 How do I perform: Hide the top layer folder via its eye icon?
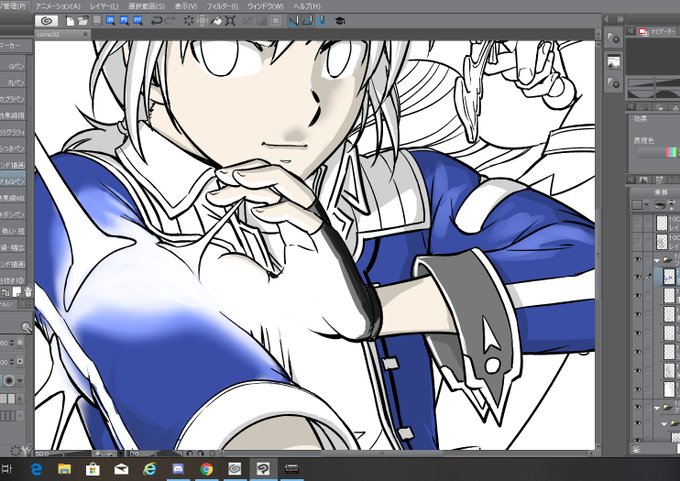(x=637, y=259)
